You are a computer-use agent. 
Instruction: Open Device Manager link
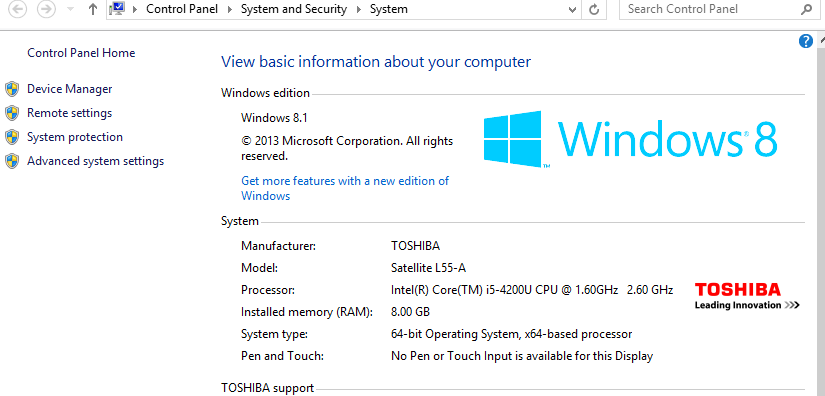click(x=69, y=89)
